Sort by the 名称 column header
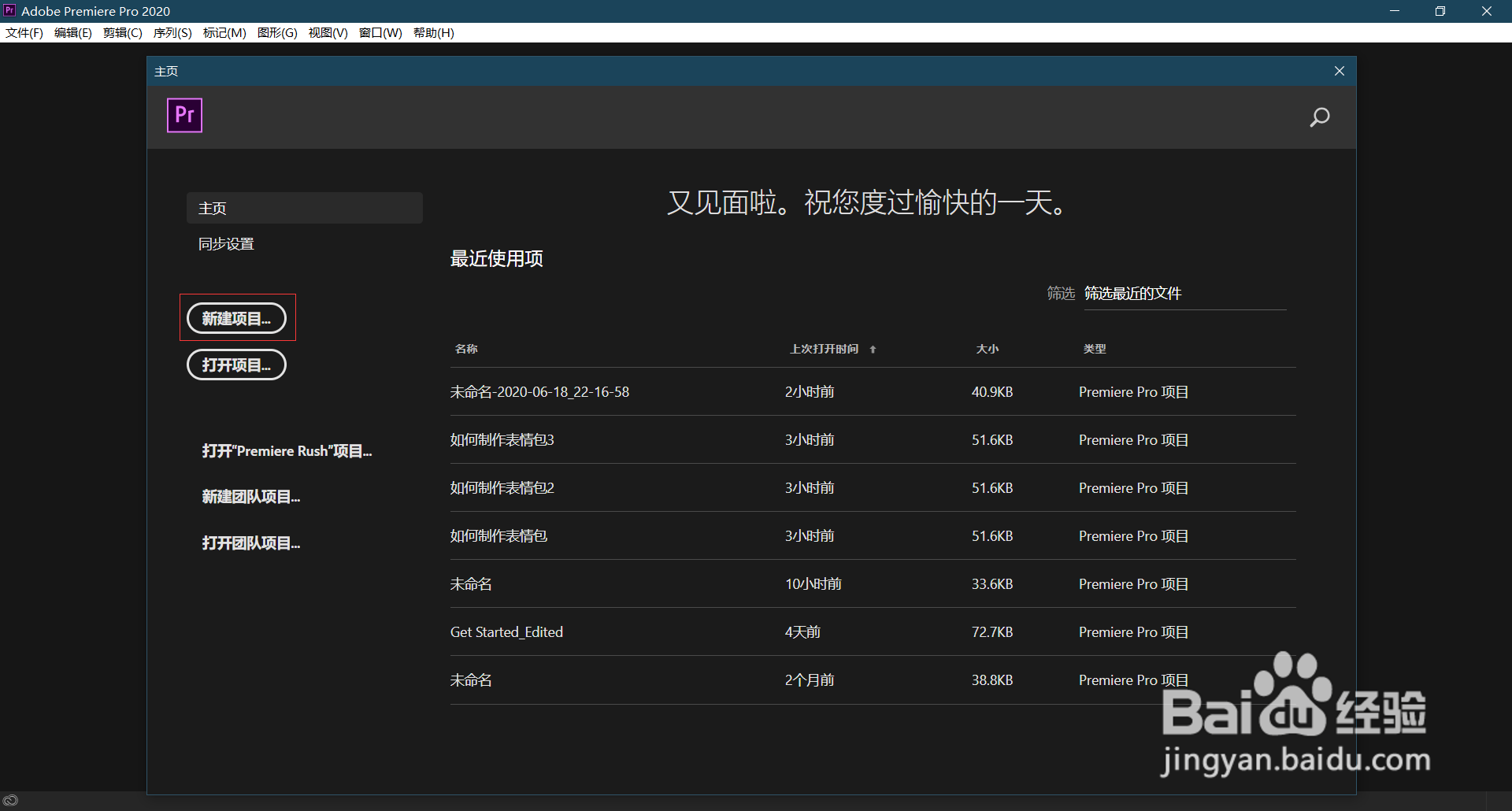The image size is (1512, 811). 466,349
